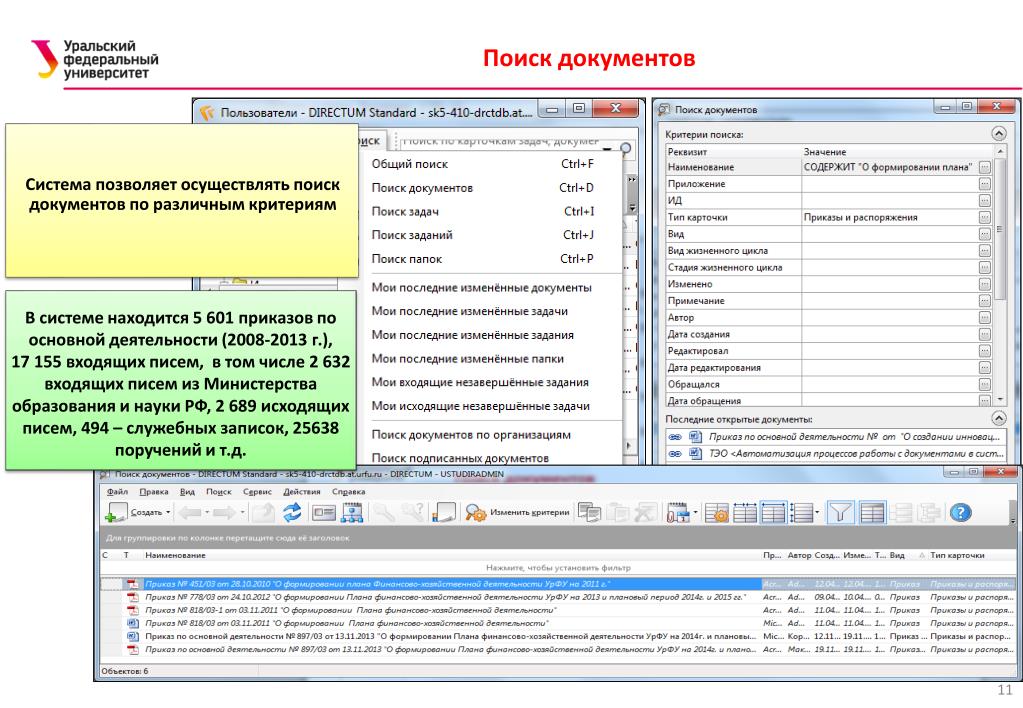Choose Поиск документов Ctrl+D menu entry
The width and height of the screenshot is (1023, 708).
pos(483,188)
